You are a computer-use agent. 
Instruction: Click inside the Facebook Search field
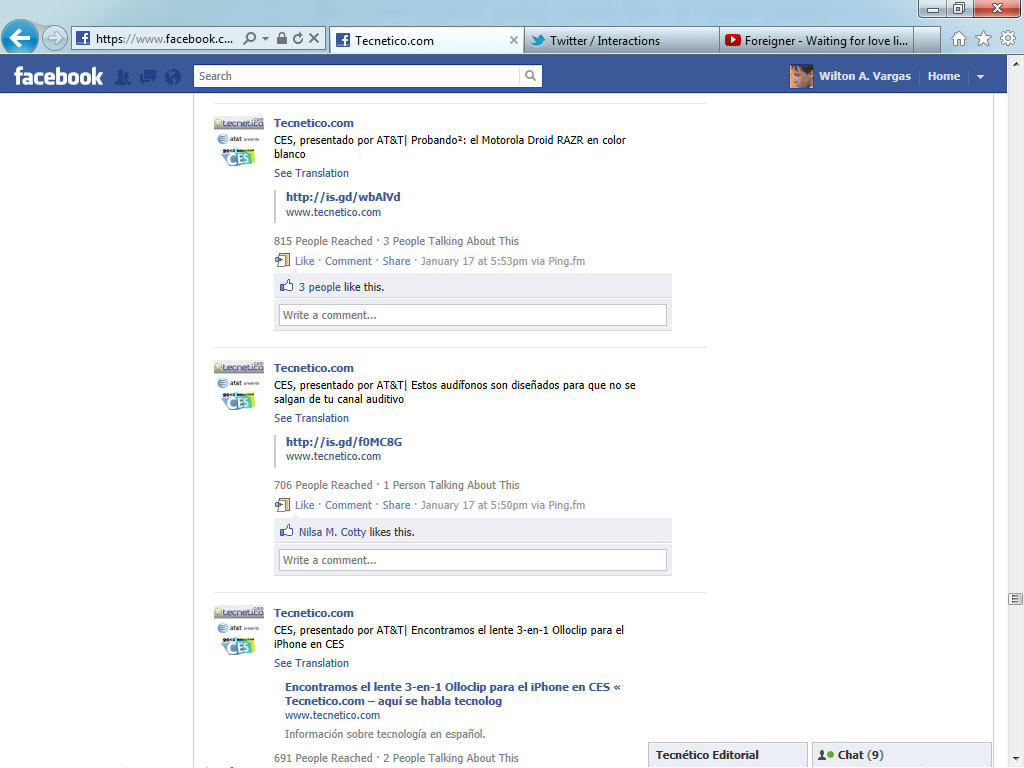point(357,76)
